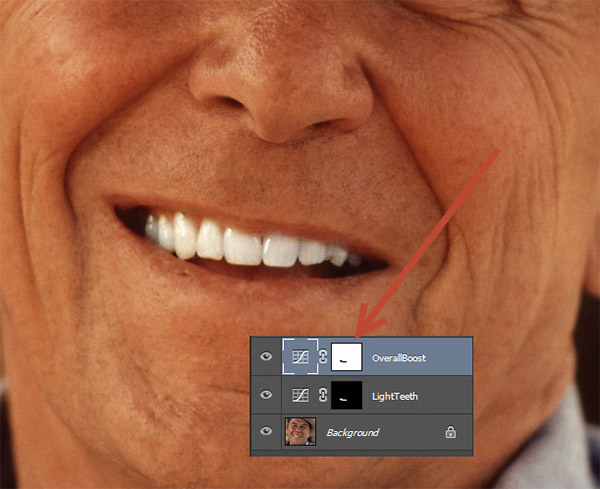Image resolution: width=600 pixels, height=489 pixels.
Task: Click the OverallBoost mask link chain icon
Action: (323, 357)
